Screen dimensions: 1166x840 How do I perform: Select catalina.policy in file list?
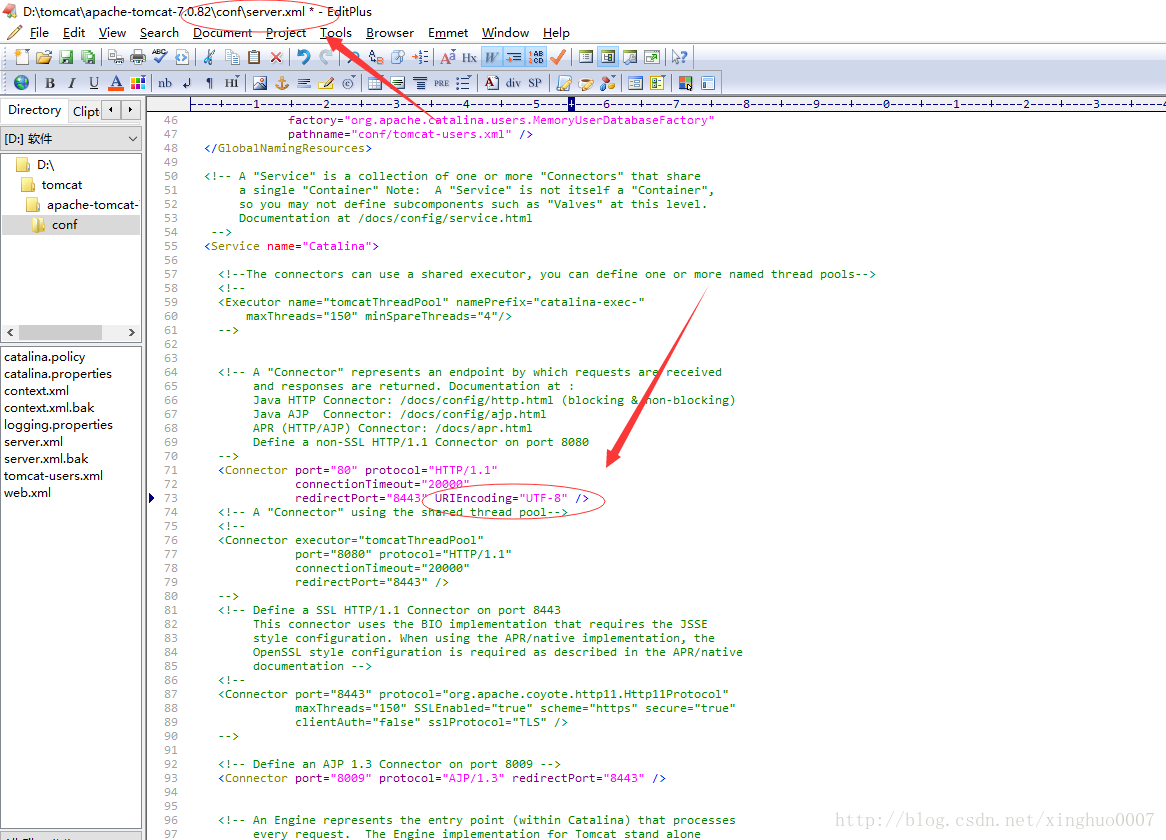pyautogui.click(x=45, y=357)
